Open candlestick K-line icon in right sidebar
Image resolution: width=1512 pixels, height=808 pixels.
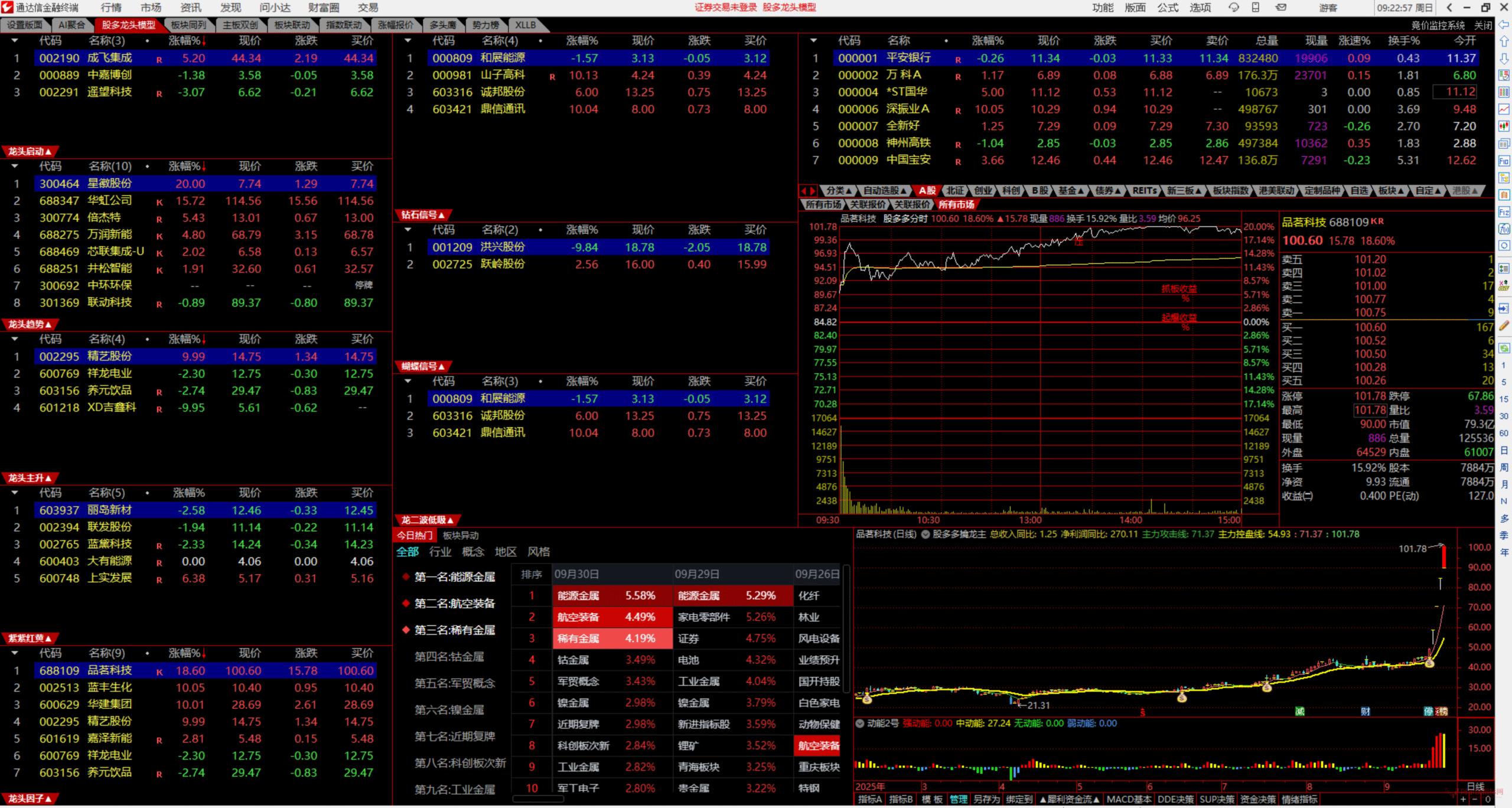[1504, 126]
